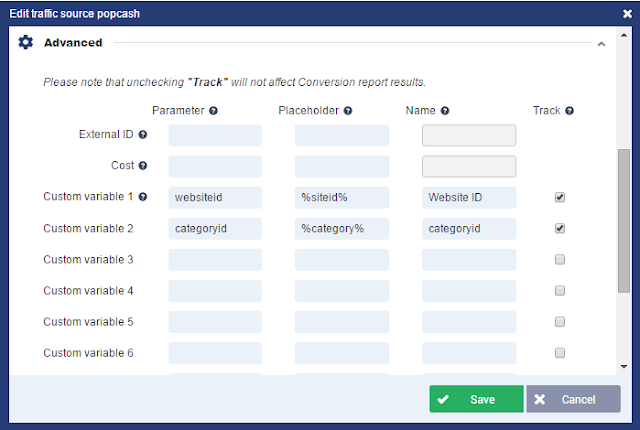Enable Track for Custom variable 4
The image size is (640, 430).
pyautogui.click(x=560, y=290)
